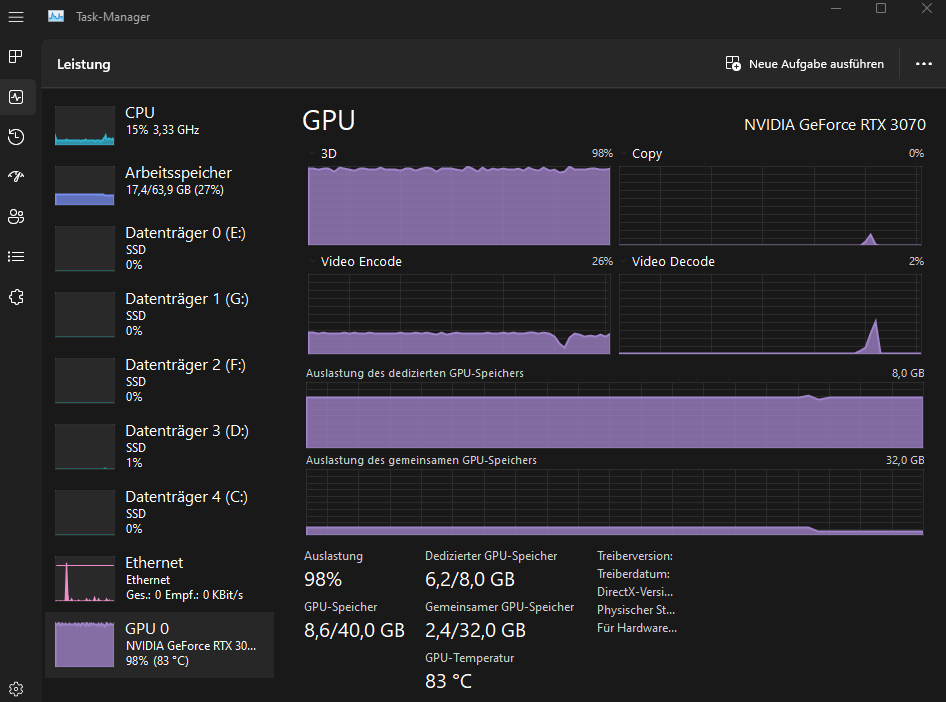Image resolution: width=946 pixels, height=702 pixels.
Task: Click the 6,2/8,0 GB dedicated memory value
Action: click(x=470, y=580)
